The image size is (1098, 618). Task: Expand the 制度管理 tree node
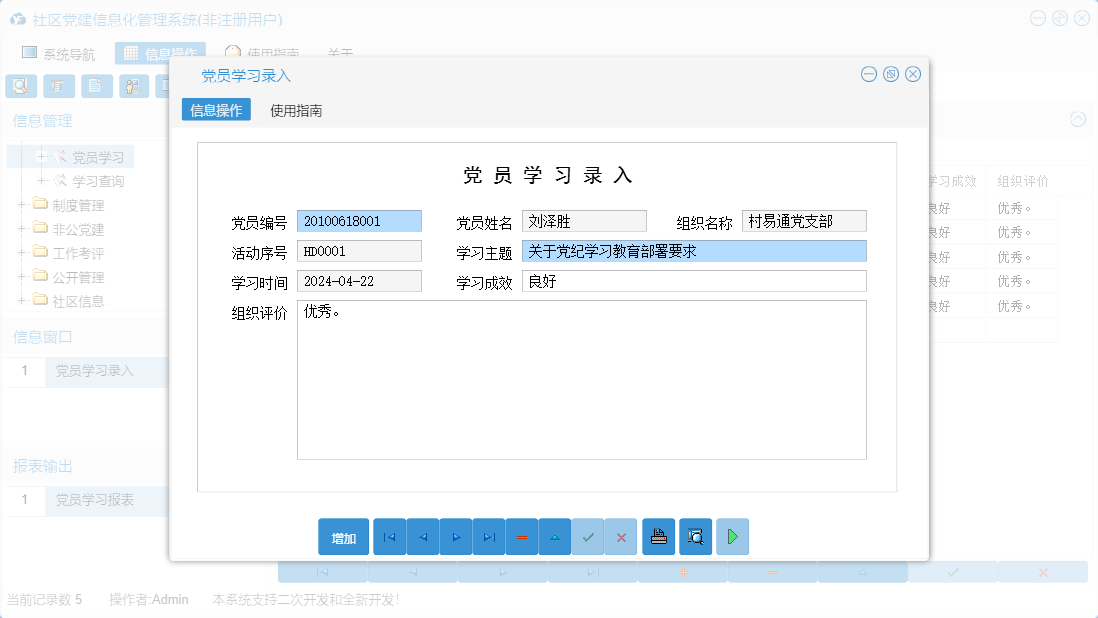click(24, 204)
